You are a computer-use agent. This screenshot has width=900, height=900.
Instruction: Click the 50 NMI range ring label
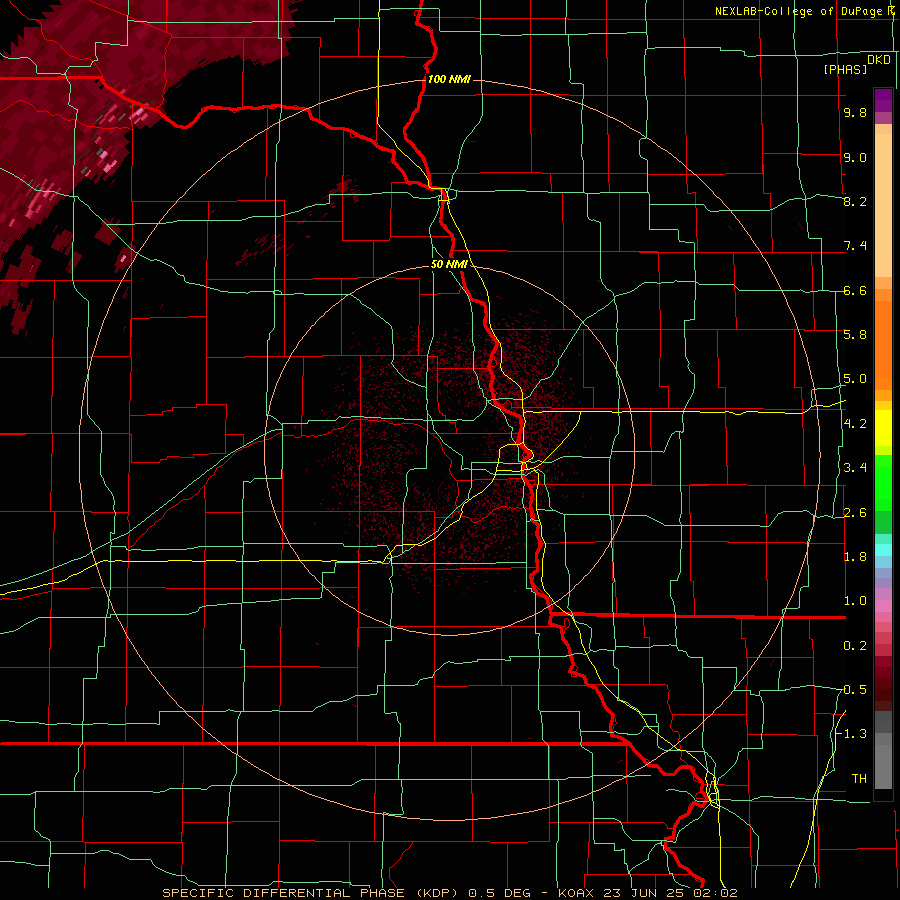pyautogui.click(x=449, y=264)
